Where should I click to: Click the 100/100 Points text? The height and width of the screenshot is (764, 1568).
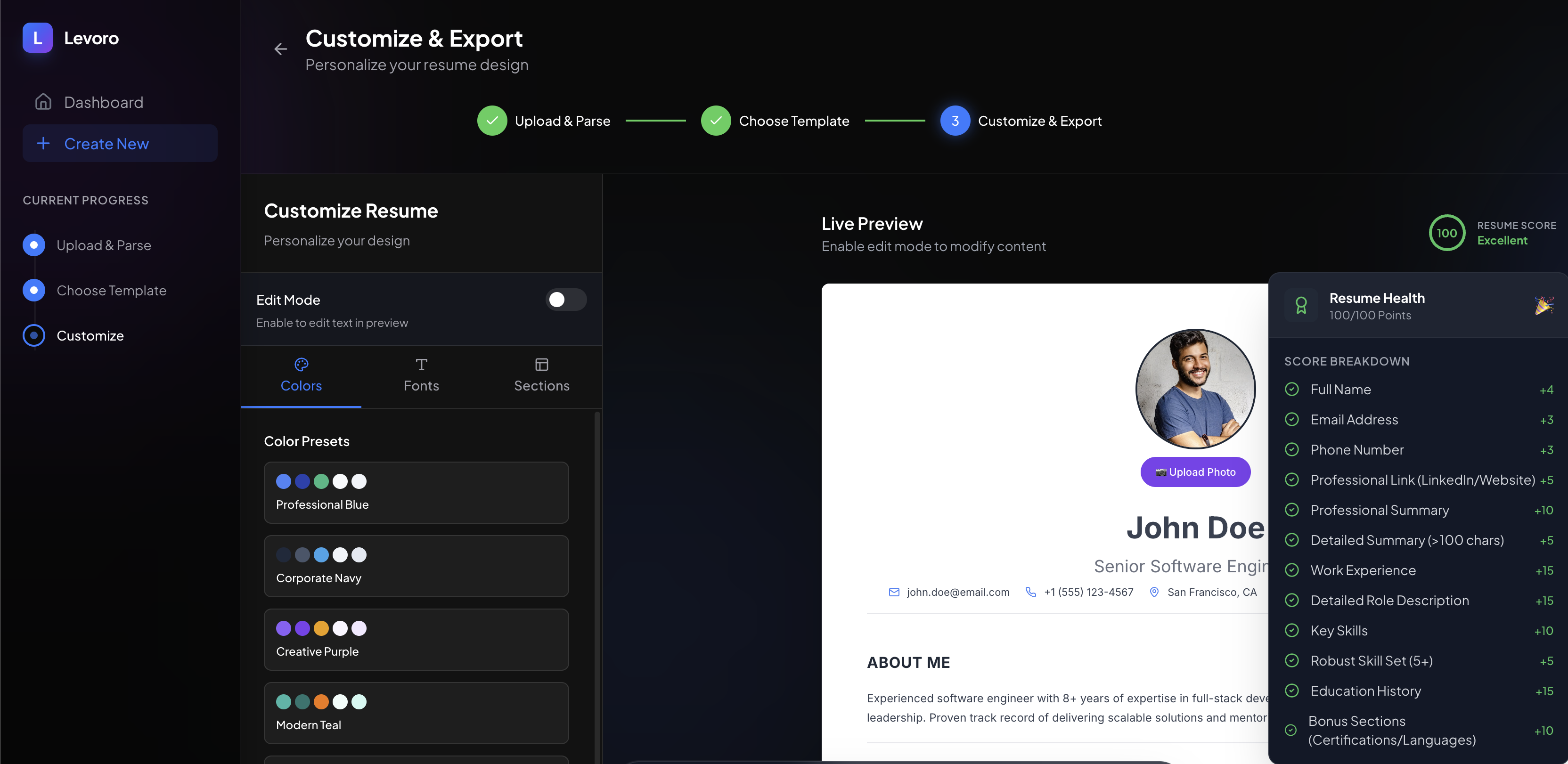click(1370, 315)
